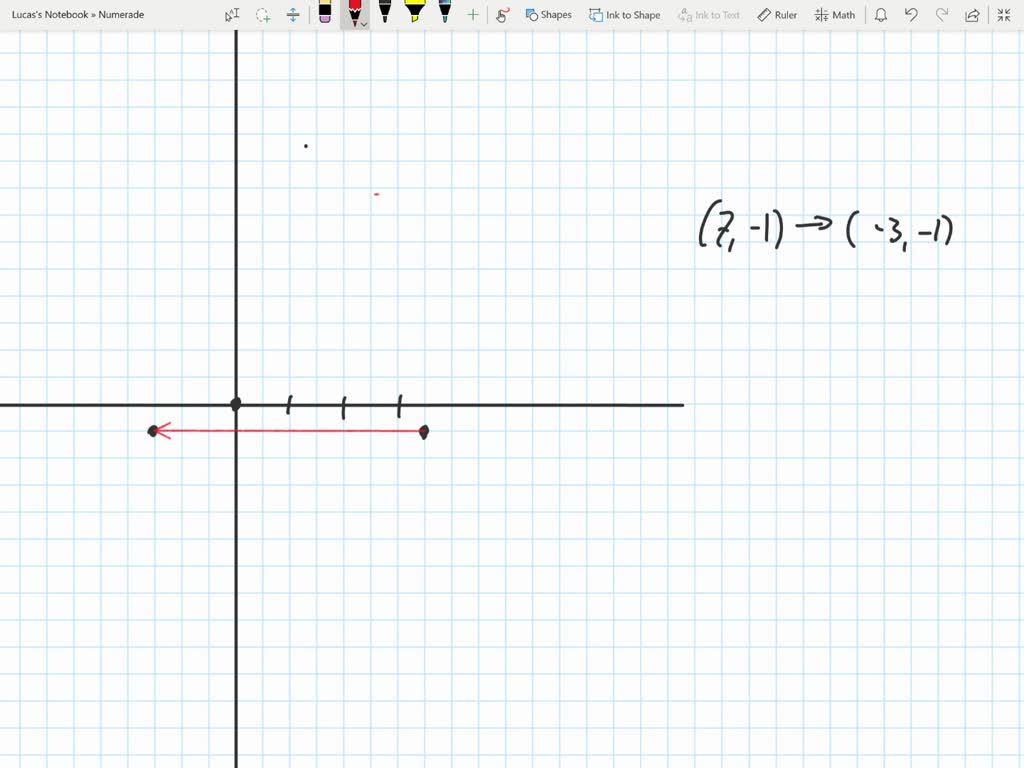Pick the yellow highlighter tool
The height and width of the screenshot is (768, 1024).
pyautogui.click(x=413, y=14)
